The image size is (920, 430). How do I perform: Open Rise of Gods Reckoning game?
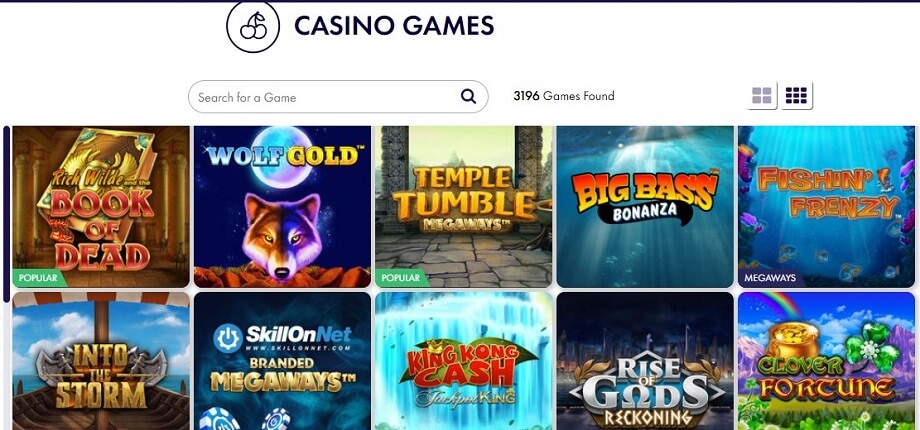click(x=645, y=361)
